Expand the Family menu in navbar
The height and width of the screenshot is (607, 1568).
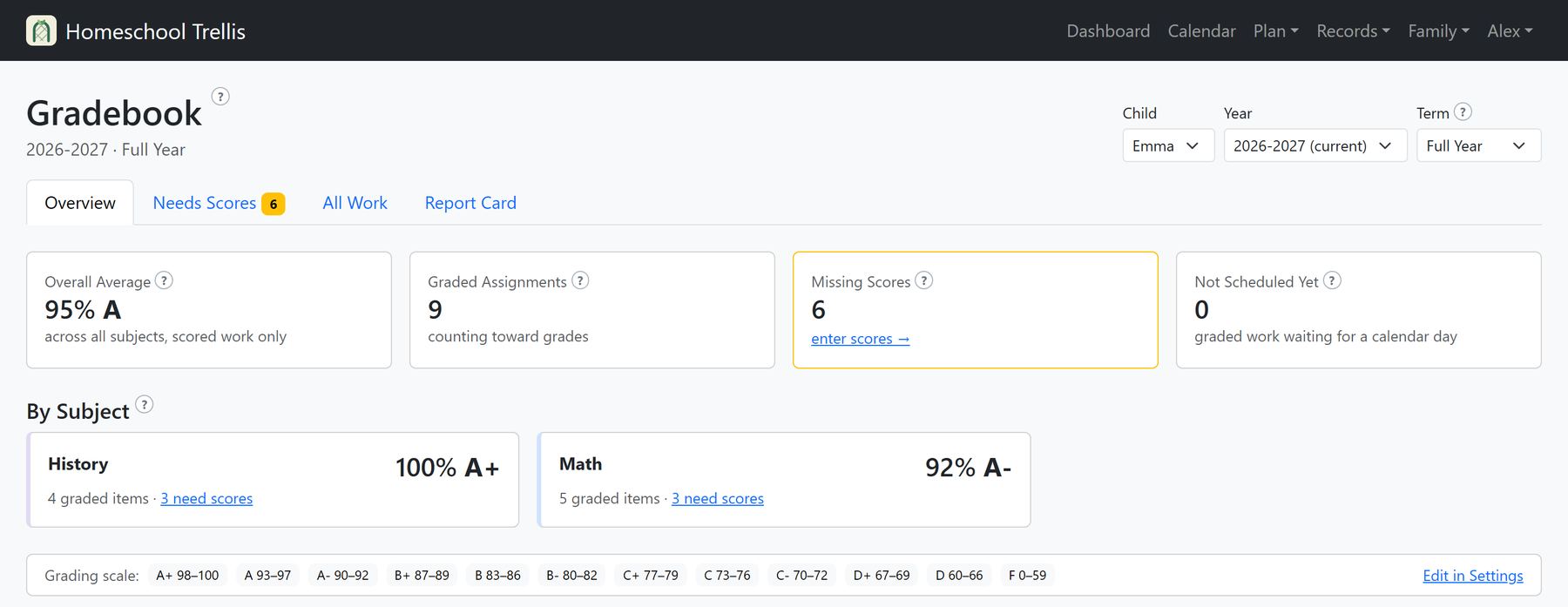1439,30
